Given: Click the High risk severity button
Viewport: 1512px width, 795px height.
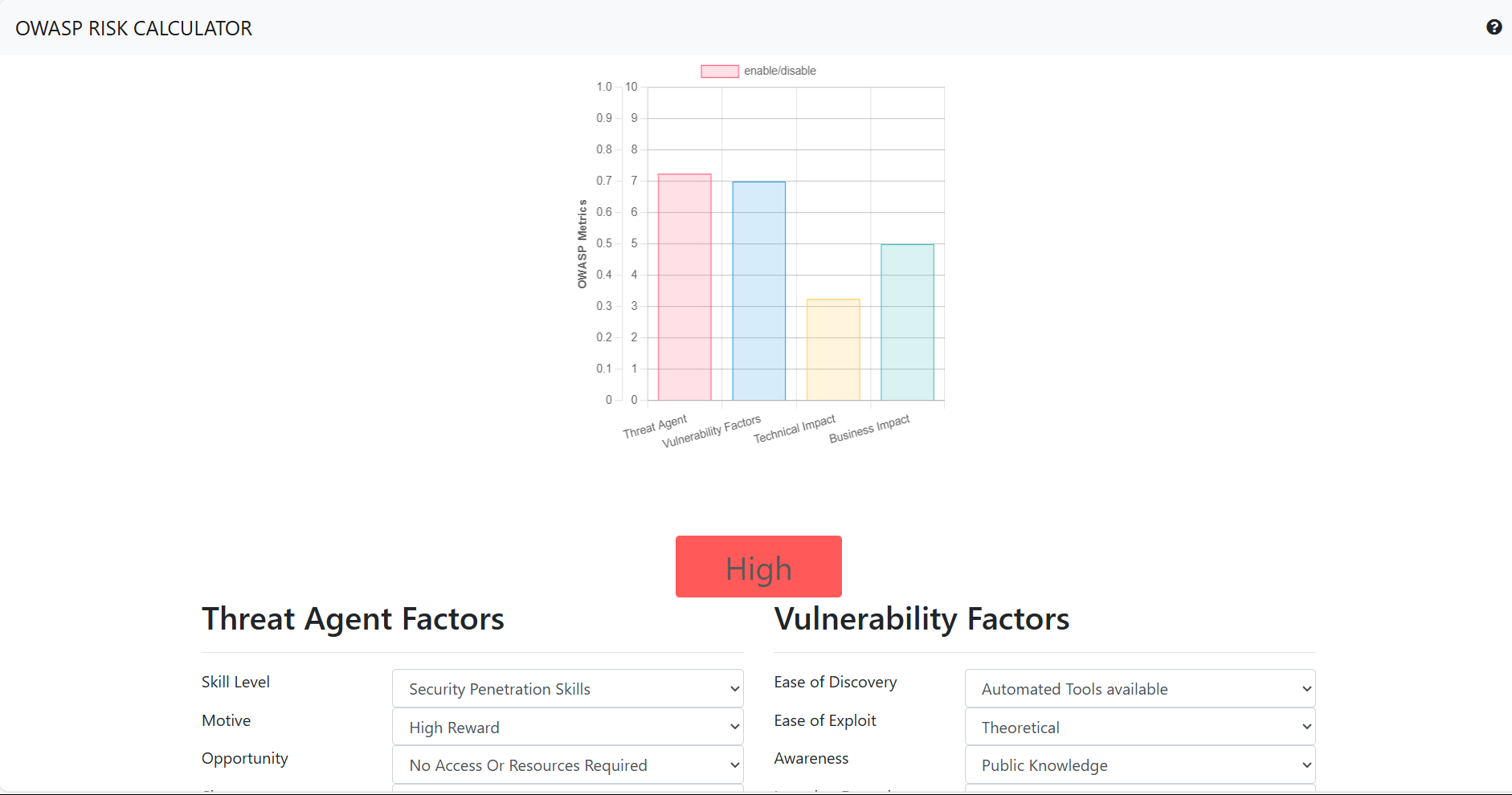Looking at the screenshot, I should [758, 566].
